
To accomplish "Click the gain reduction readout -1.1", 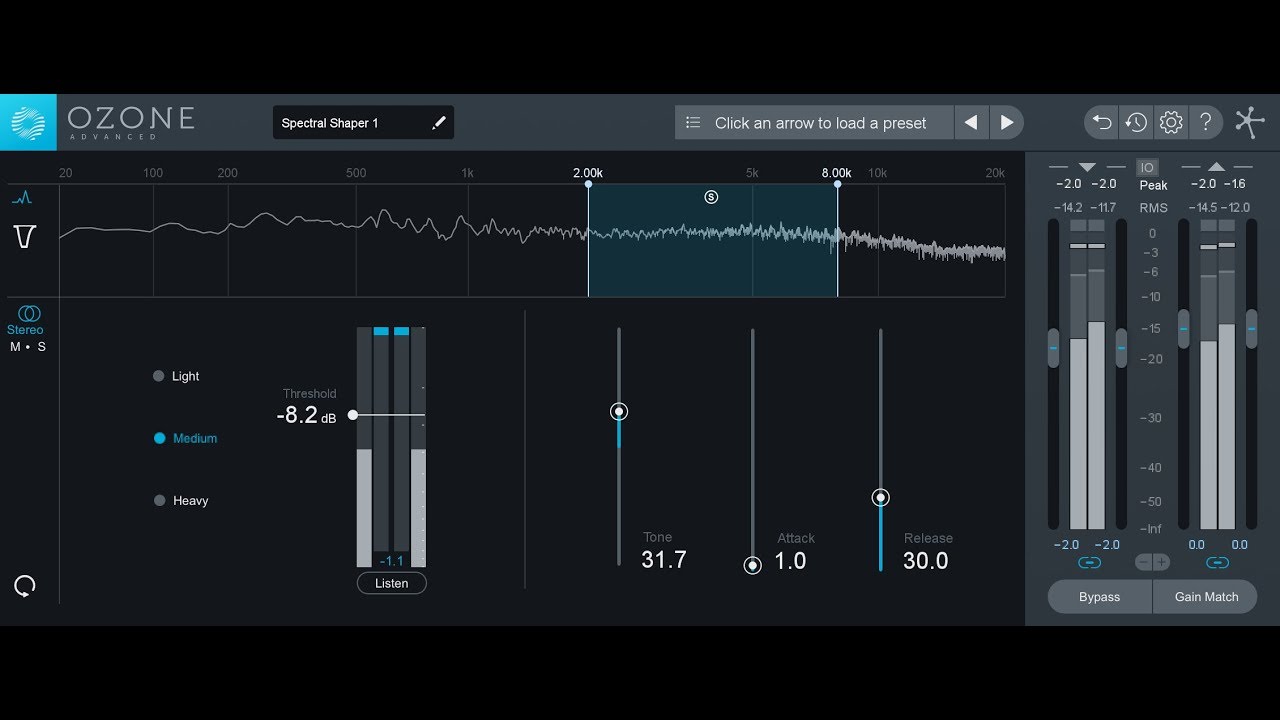I will [x=391, y=561].
